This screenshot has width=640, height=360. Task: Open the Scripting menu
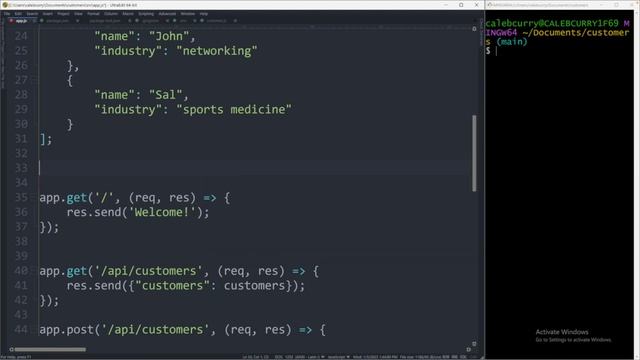146,14
